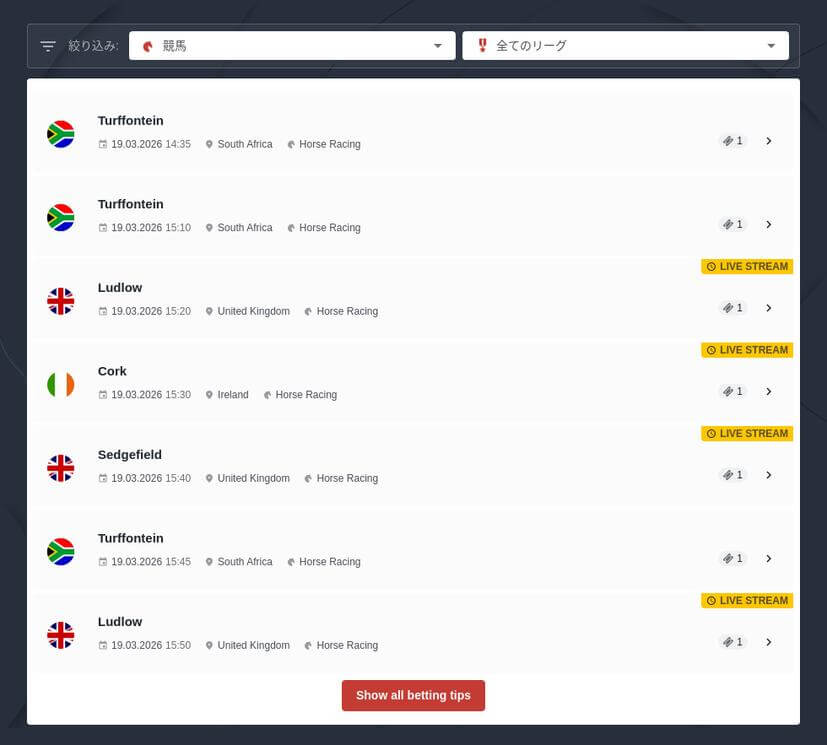Expand the 15:50 Ludlow race chevron

click(768, 642)
